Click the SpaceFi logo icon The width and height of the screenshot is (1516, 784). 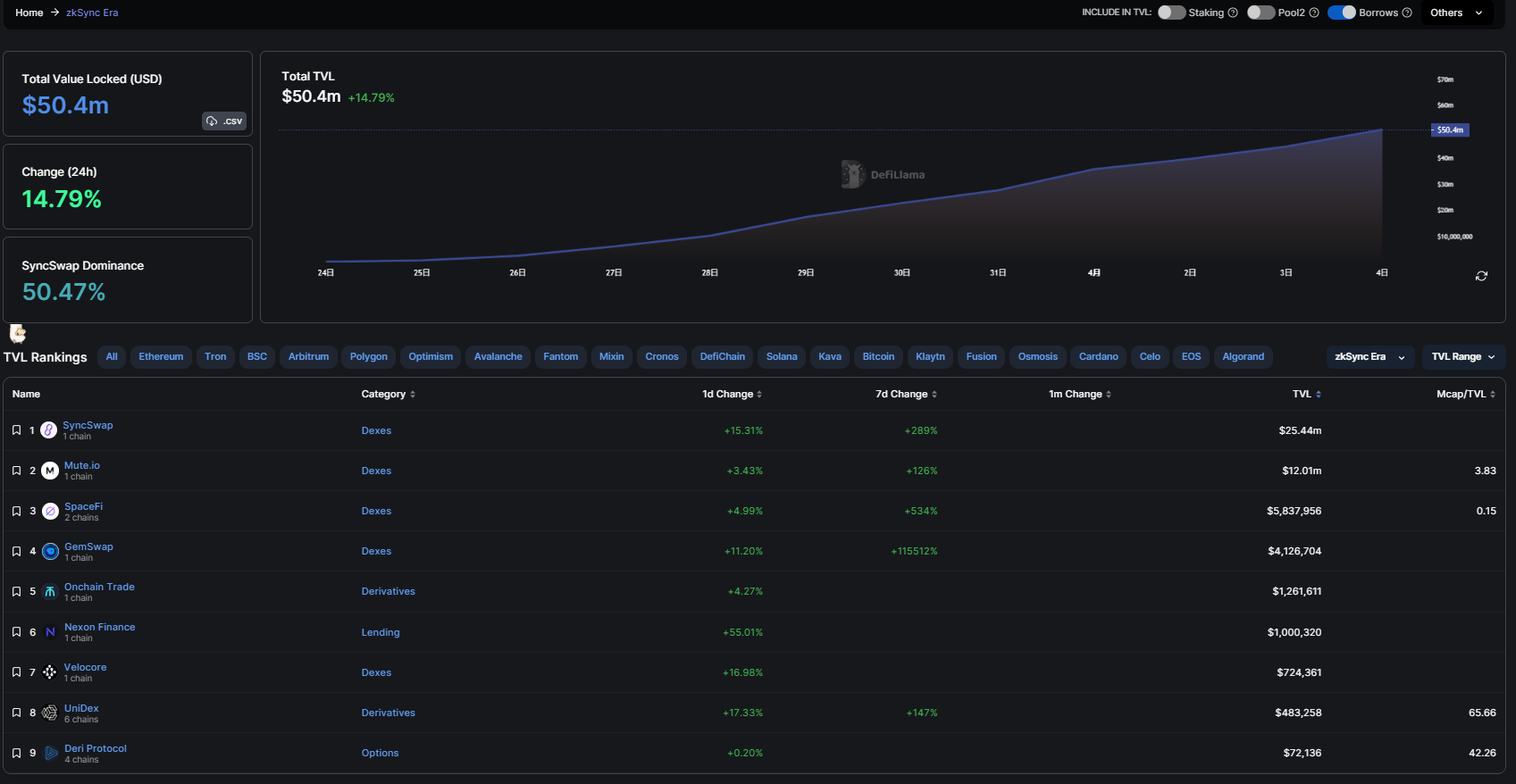point(50,511)
